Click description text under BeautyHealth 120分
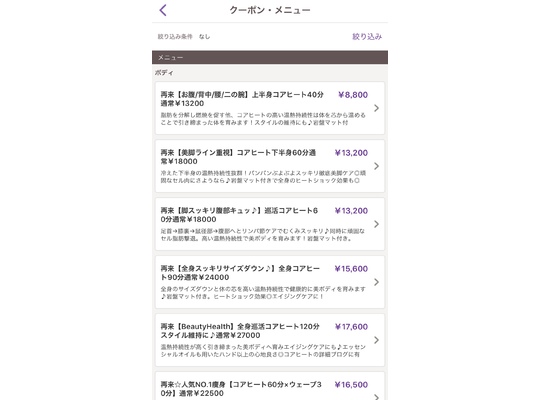The image size is (540, 400). [263, 350]
